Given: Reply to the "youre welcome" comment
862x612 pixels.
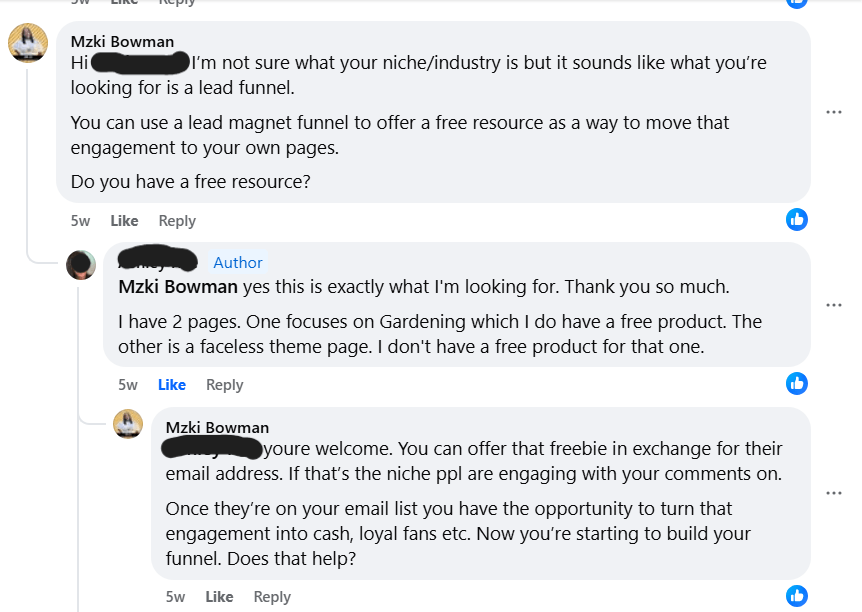Looking at the screenshot, I should tap(272, 597).
